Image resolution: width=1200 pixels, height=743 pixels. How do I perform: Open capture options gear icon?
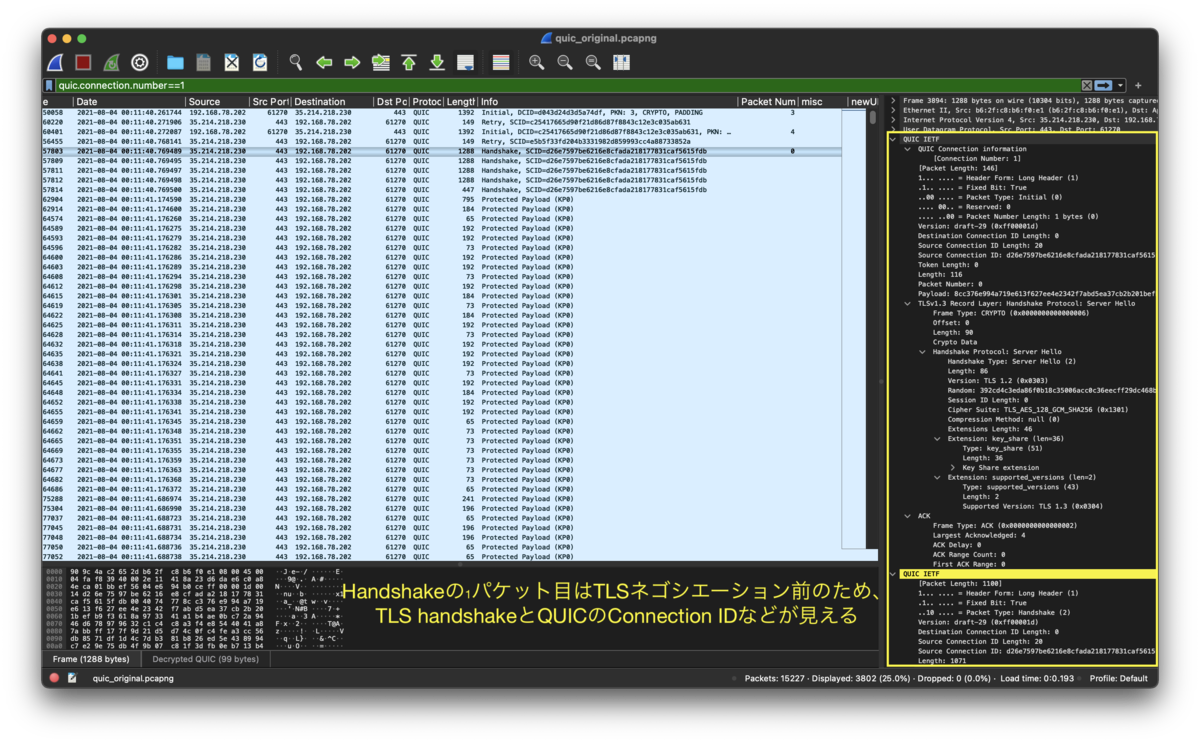pyautogui.click(x=139, y=62)
